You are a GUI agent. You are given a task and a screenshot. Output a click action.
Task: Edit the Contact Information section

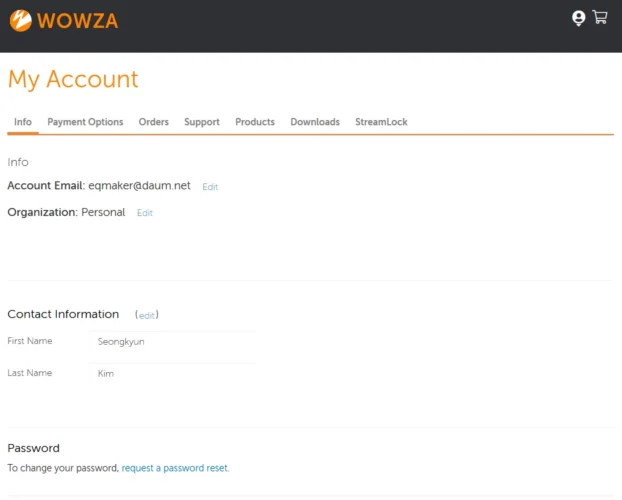click(147, 315)
